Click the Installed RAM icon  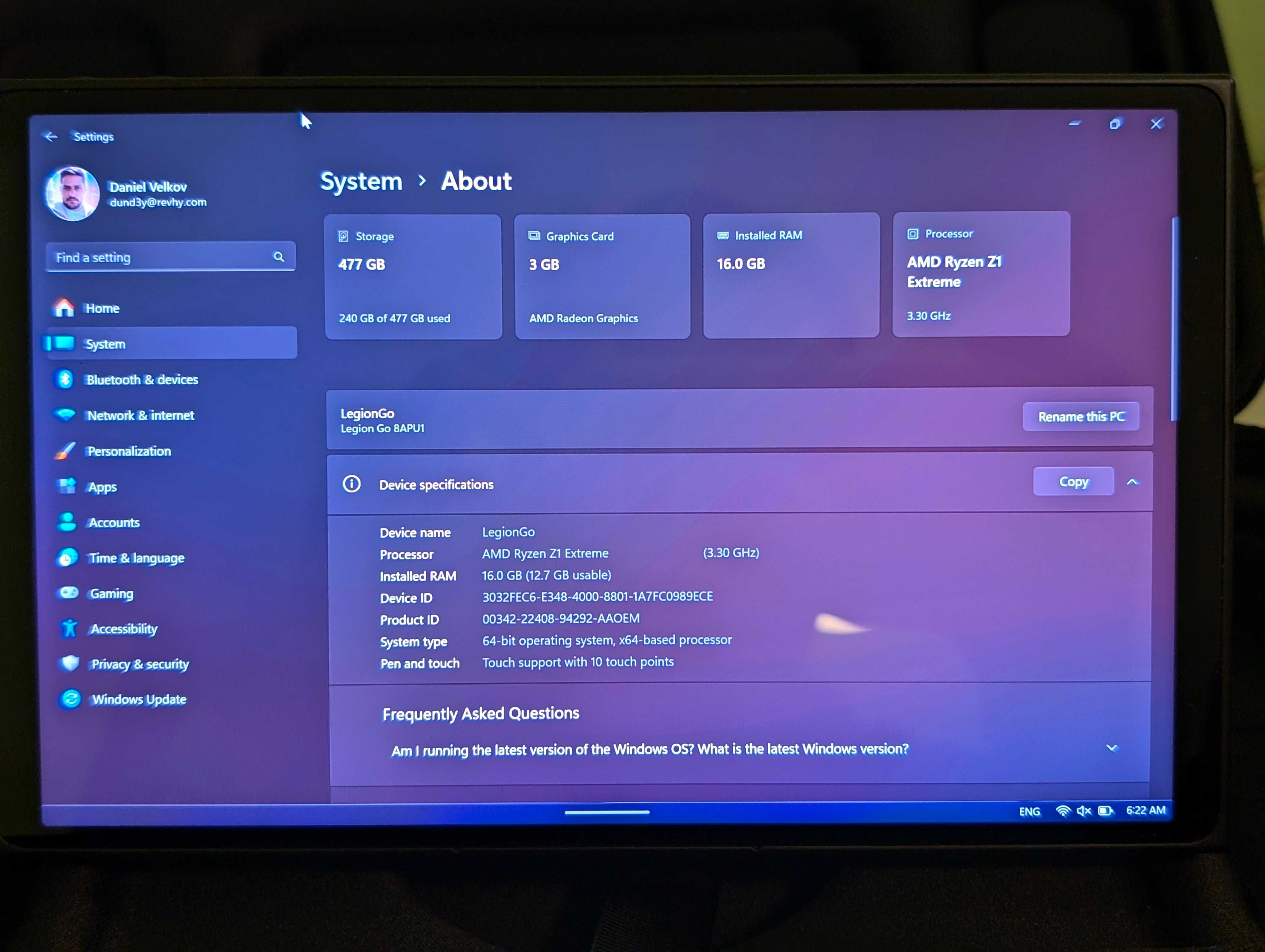click(x=723, y=235)
